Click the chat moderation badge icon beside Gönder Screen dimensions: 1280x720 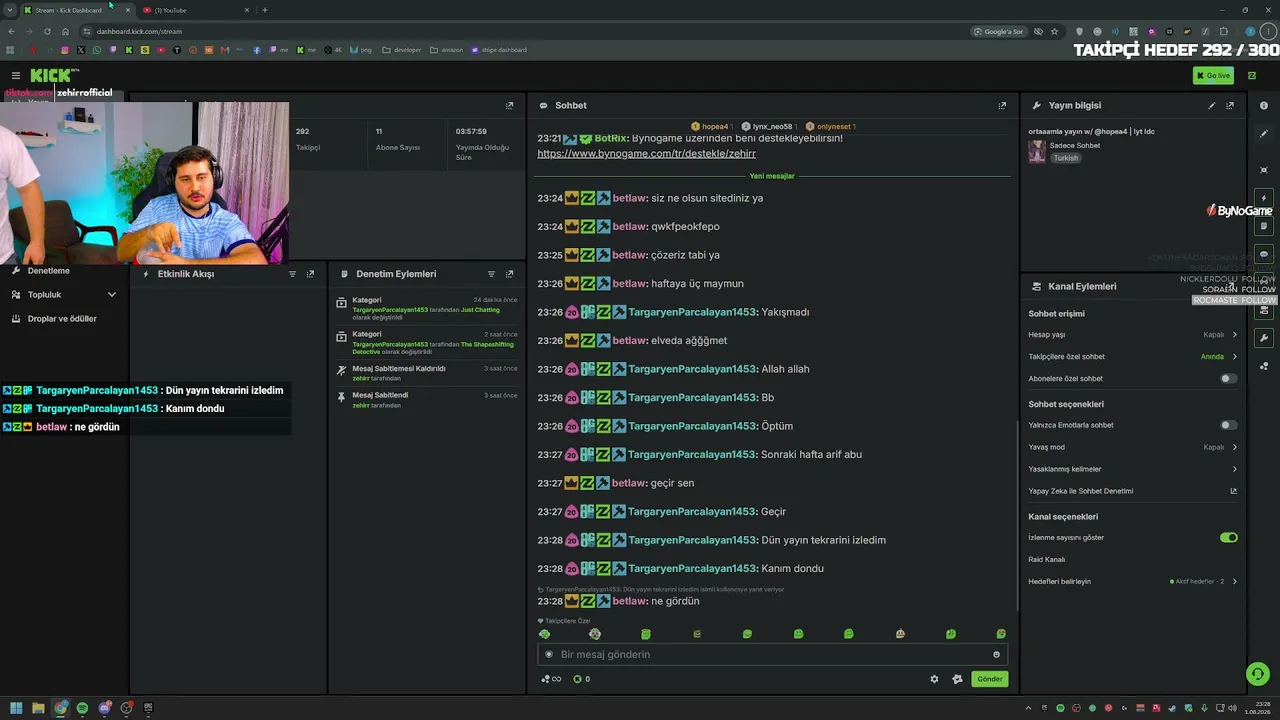coord(957,679)
